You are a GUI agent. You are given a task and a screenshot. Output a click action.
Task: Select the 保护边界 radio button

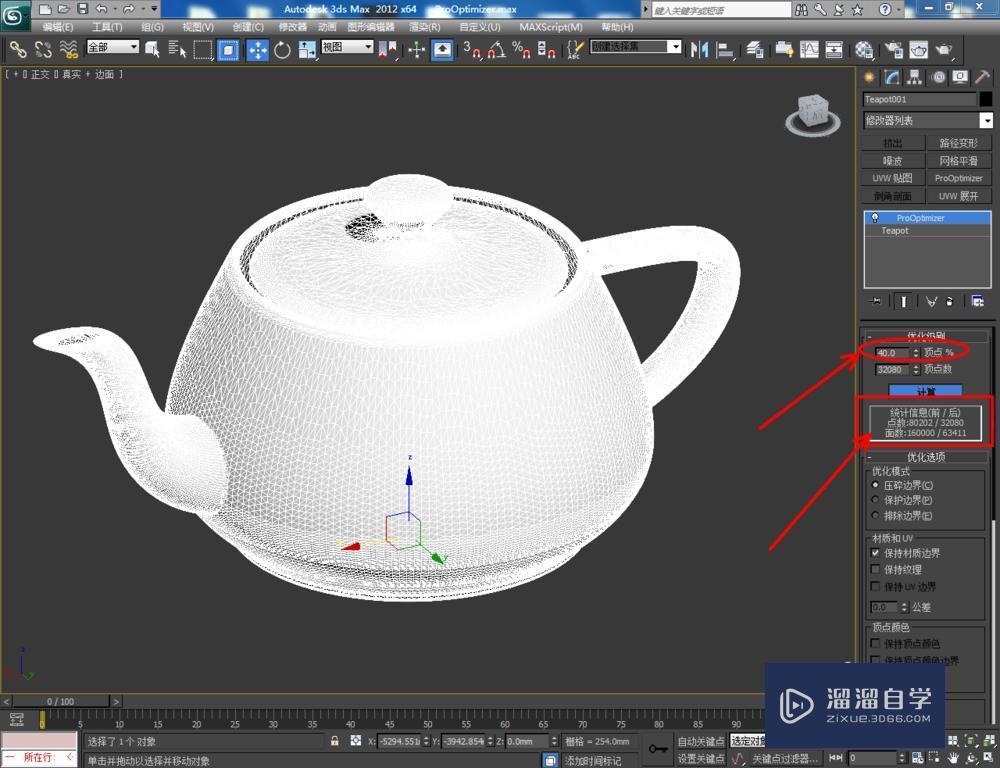pos(875,499)
